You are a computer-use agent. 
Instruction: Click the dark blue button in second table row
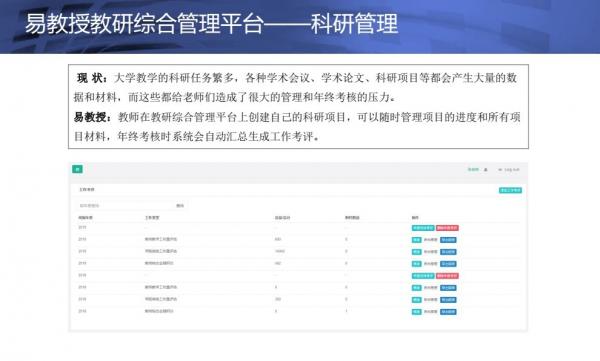[x=448, y=240]
